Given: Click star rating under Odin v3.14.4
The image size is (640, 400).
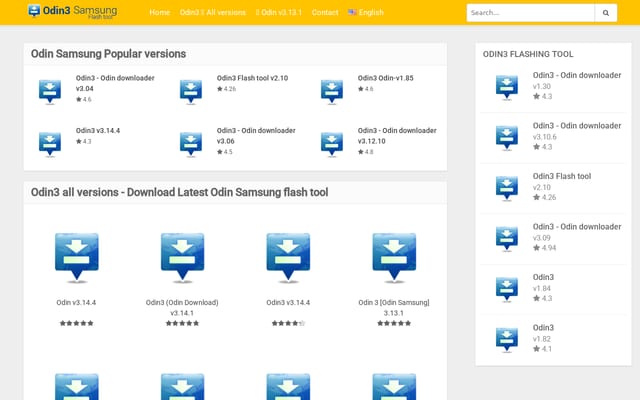Looking at the screenshot, I should [76, 323].
